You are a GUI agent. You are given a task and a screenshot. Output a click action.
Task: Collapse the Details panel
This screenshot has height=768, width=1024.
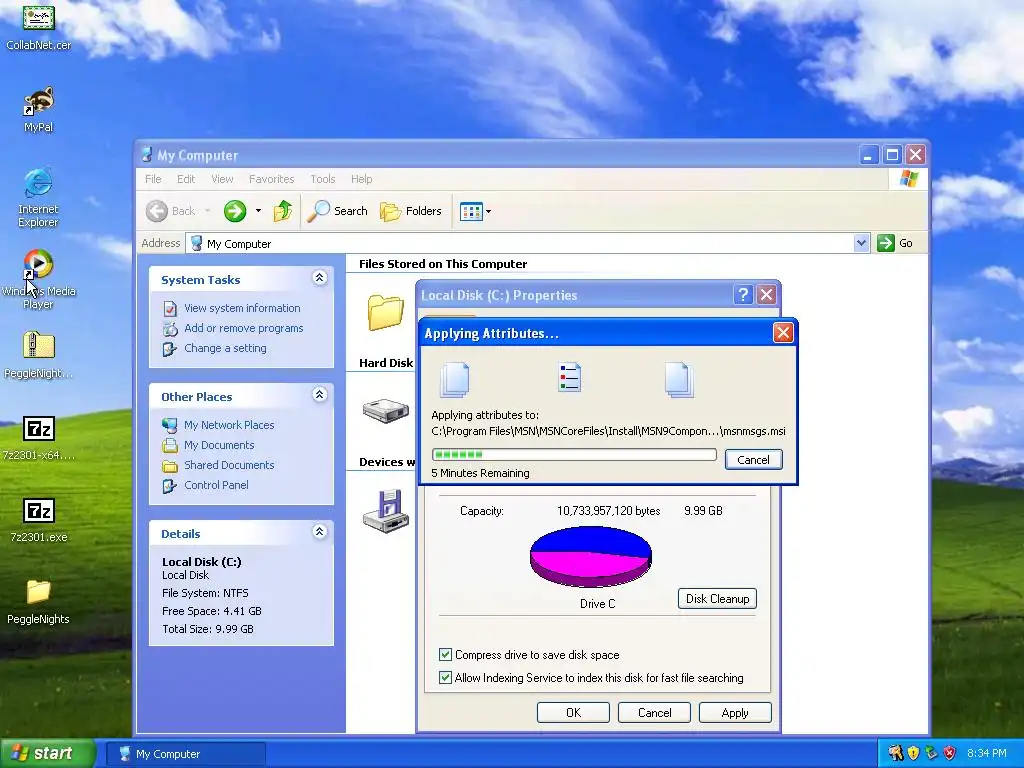click(x=319, y=532)
